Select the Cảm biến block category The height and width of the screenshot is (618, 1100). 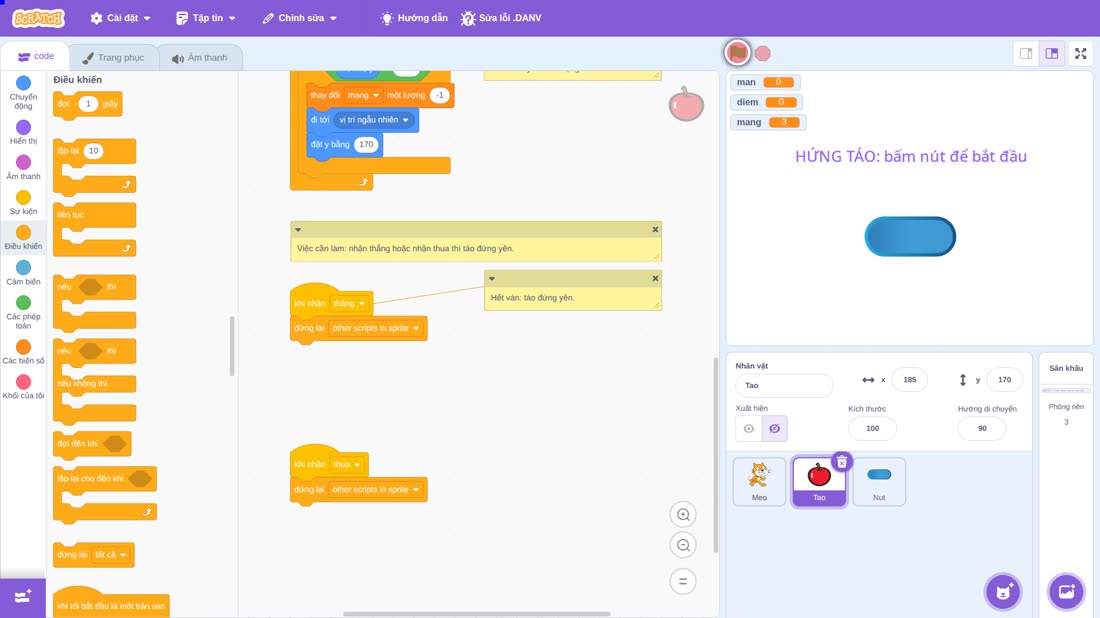click(x=23, y=273)
